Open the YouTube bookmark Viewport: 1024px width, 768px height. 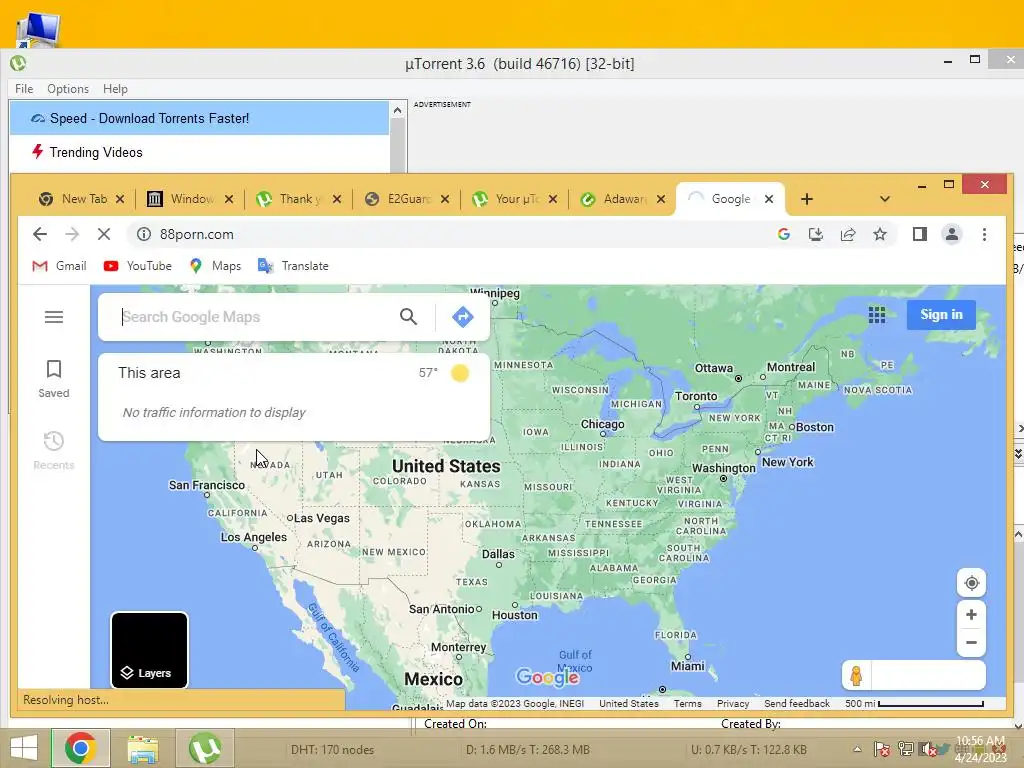tap(138, 266)
